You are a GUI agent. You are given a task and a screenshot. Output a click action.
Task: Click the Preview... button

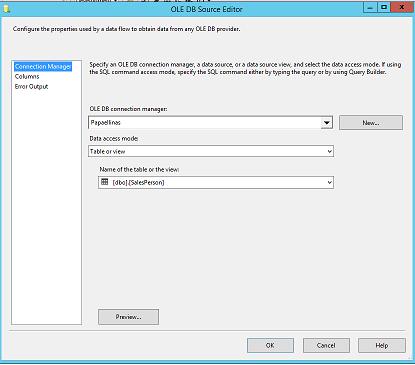click(x=128, y=317)
